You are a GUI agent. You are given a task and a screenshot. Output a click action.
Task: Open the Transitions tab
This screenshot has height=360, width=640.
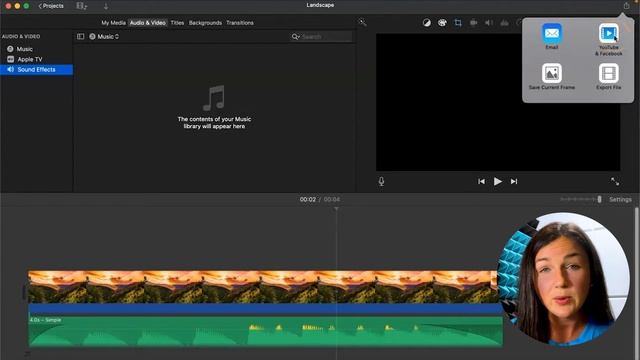(240, 23)
